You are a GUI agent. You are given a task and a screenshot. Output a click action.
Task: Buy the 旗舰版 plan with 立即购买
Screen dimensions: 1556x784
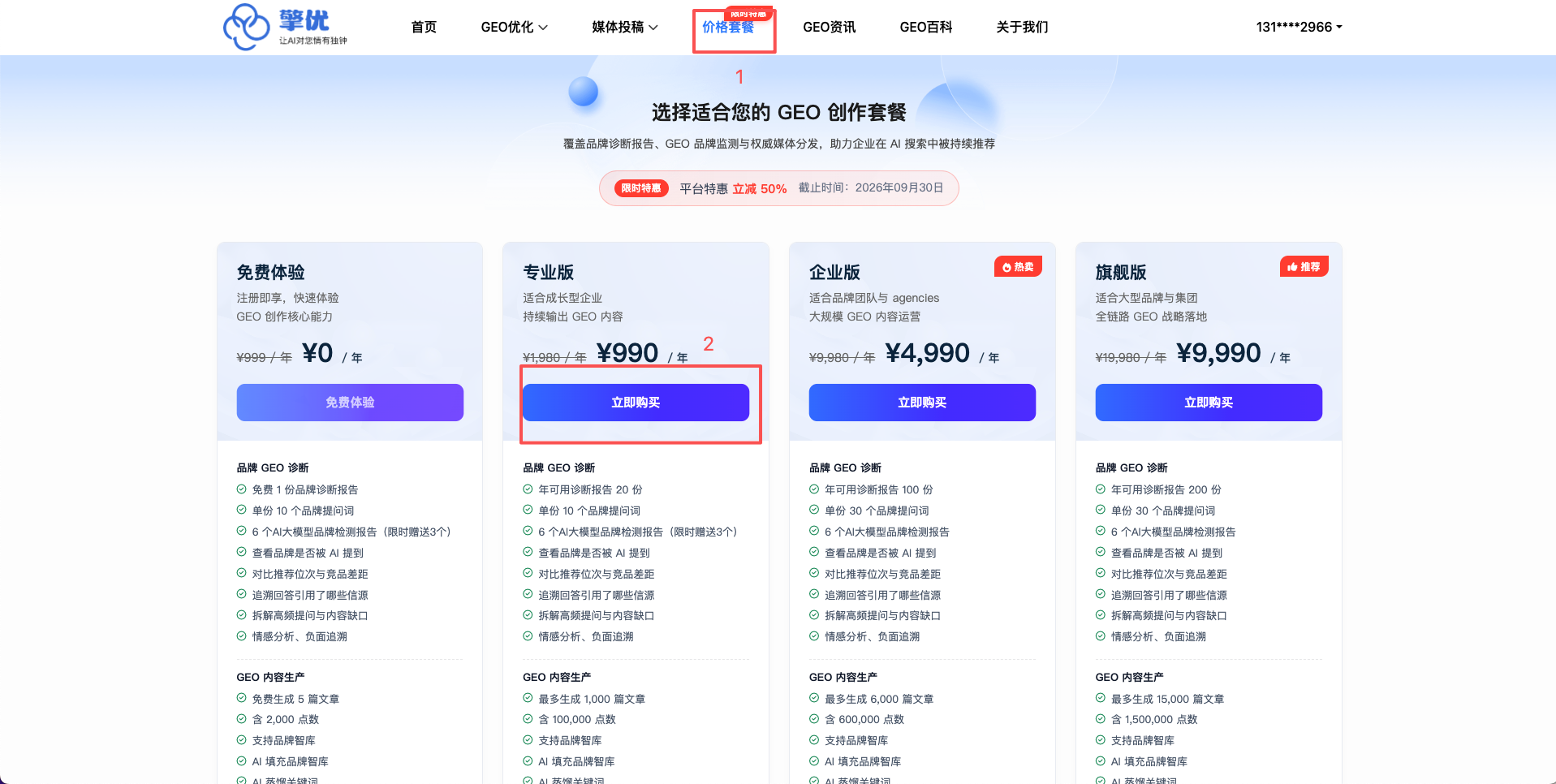[x=1209, y=403]
